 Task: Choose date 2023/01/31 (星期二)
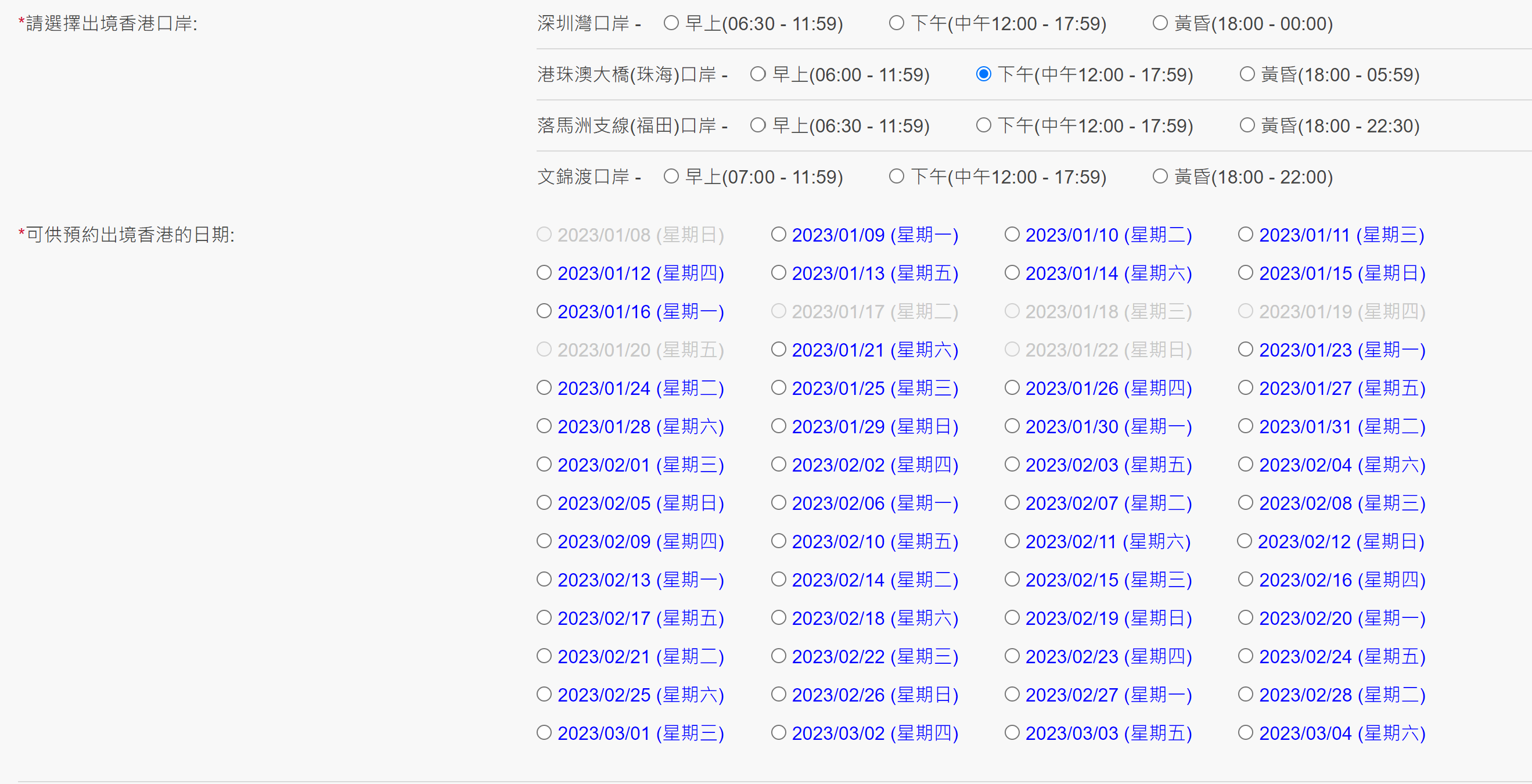click(x=1245, y=426)
